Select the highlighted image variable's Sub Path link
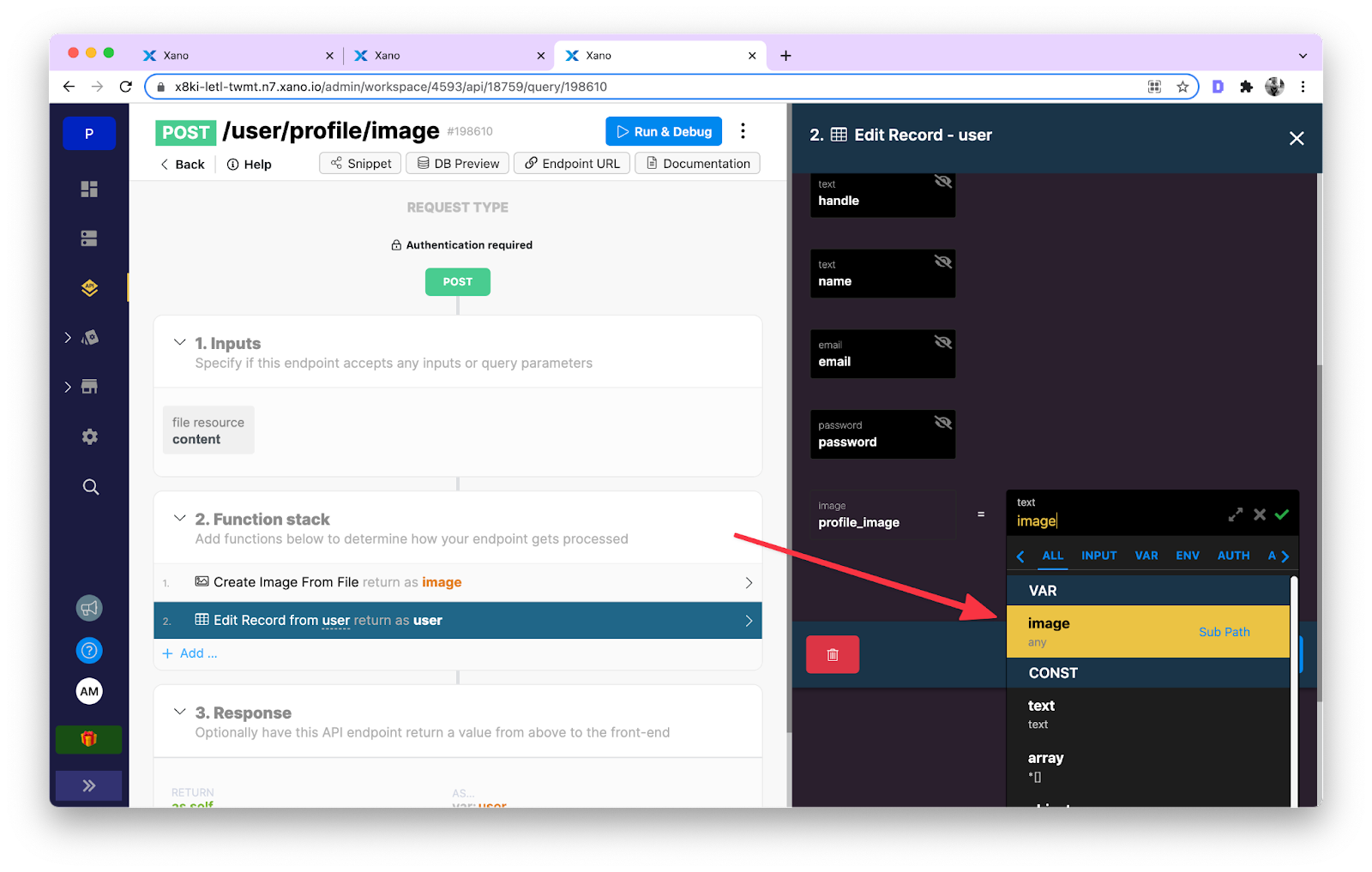1372x872 pixels. coord(1224,632)
